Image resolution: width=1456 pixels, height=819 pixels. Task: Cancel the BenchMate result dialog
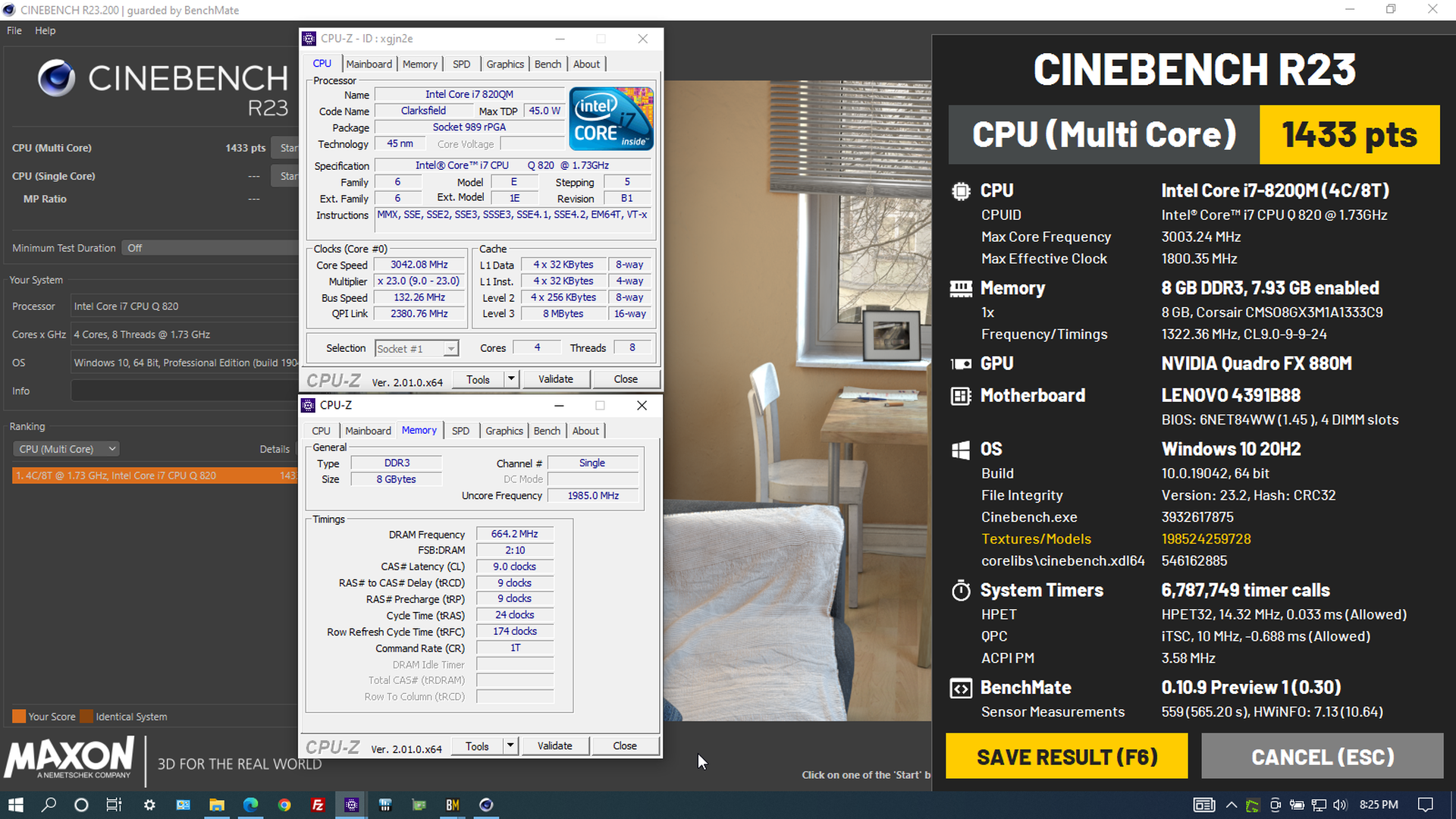click(x=1323, y=756)
